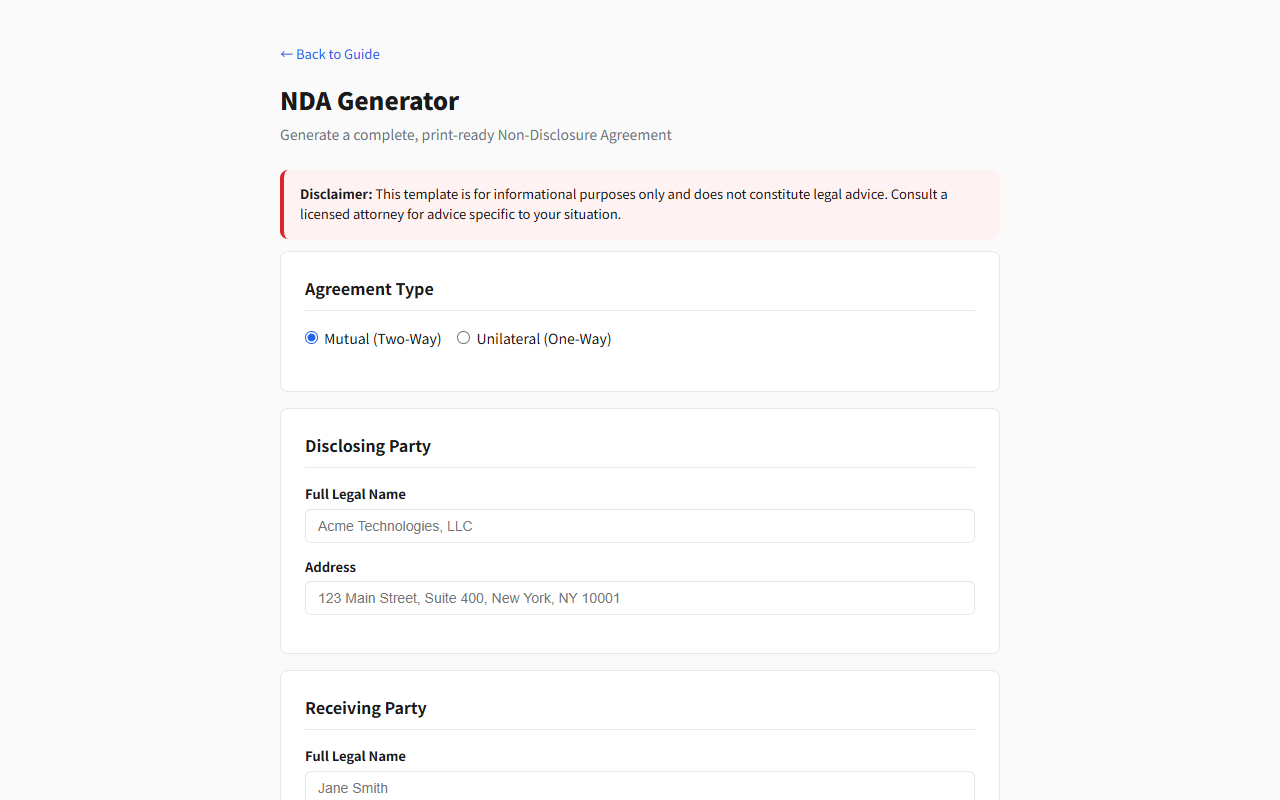Click the 'Mutual (Two-Way)' label text
The width and height of the screenshot is (1280, 800).
[381, 338]
